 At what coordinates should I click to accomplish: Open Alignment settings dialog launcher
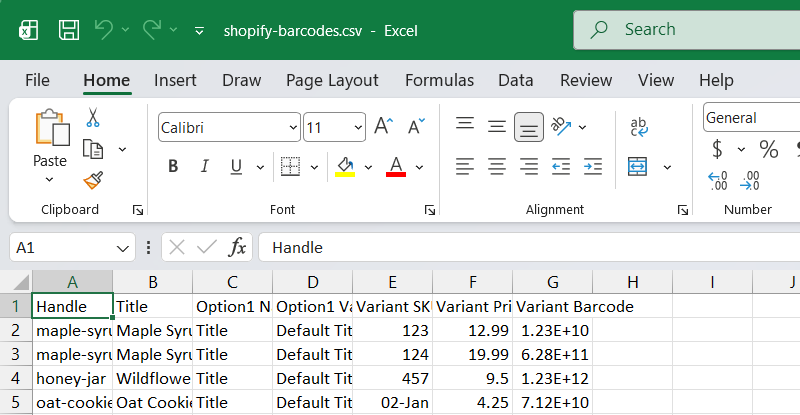pyautogui.click(x=683, y=210)
